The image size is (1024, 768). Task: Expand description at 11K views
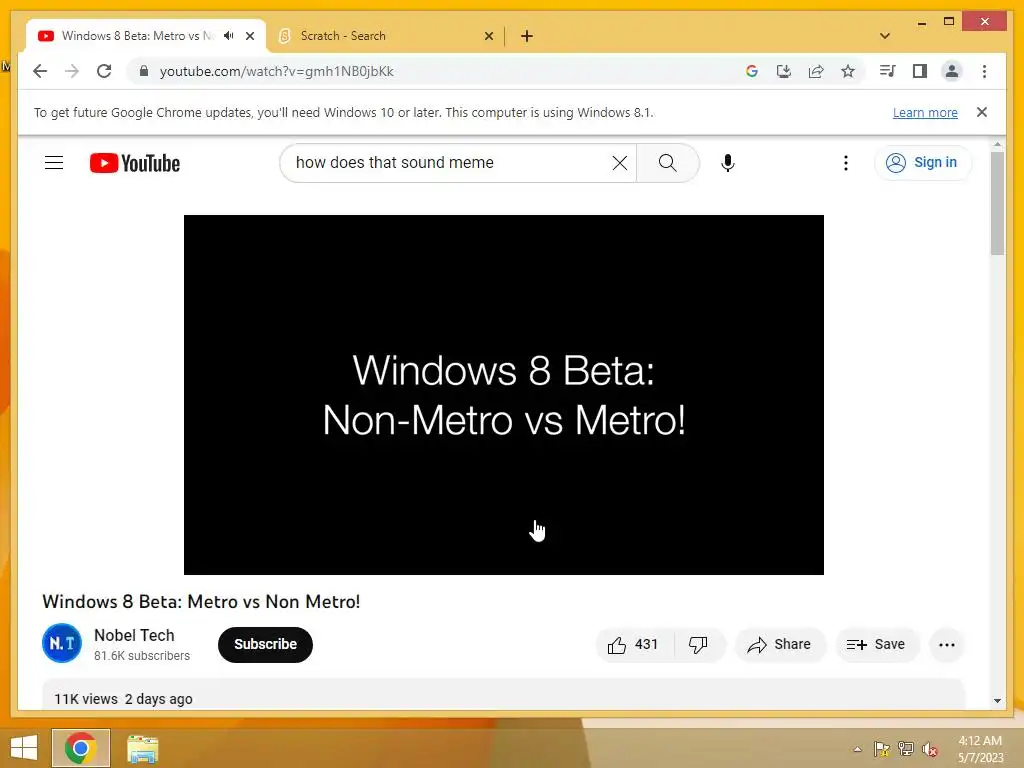(x=503, y=695)
